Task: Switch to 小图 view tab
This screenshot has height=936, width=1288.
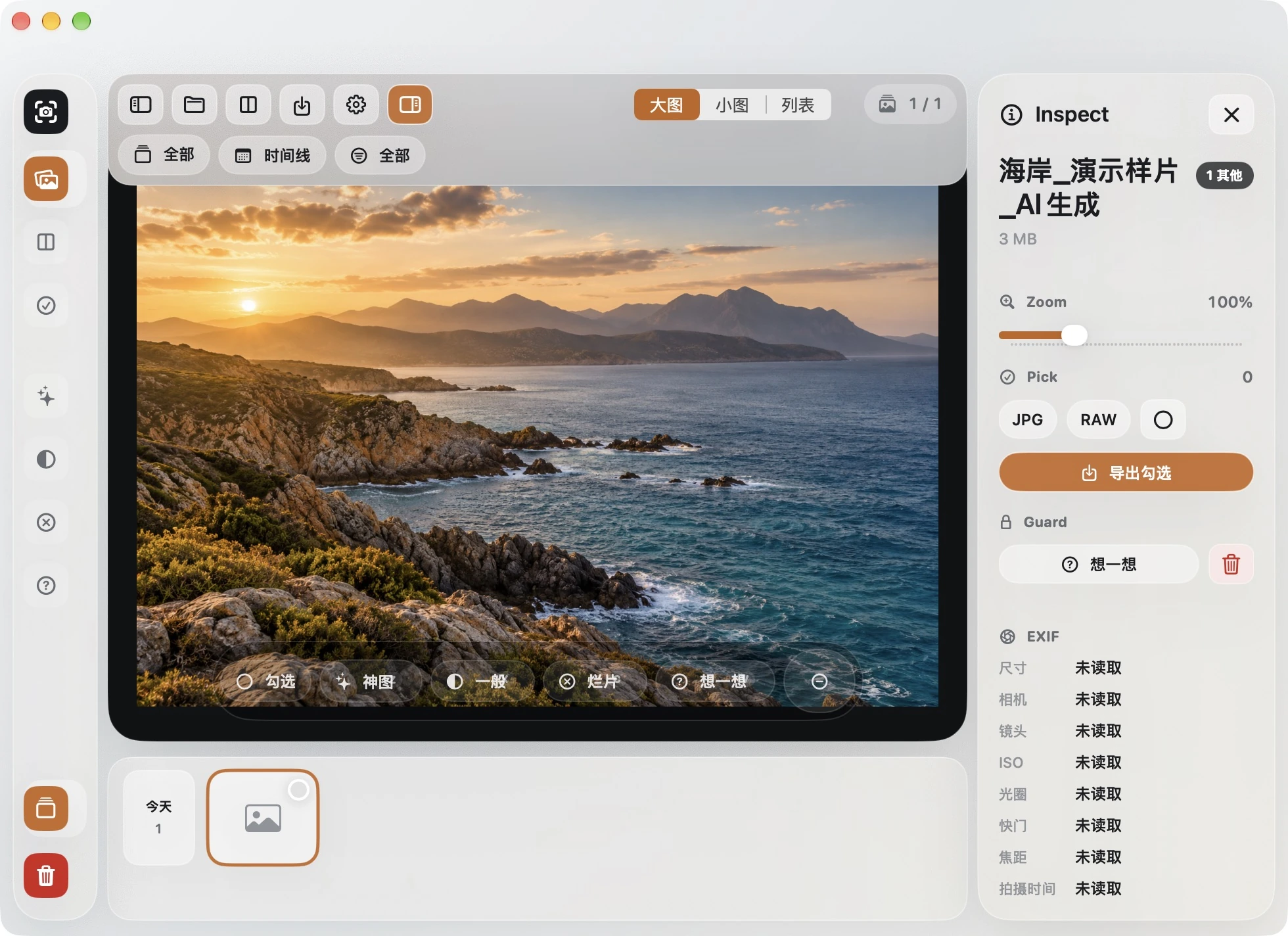Action: click(732, 105)
